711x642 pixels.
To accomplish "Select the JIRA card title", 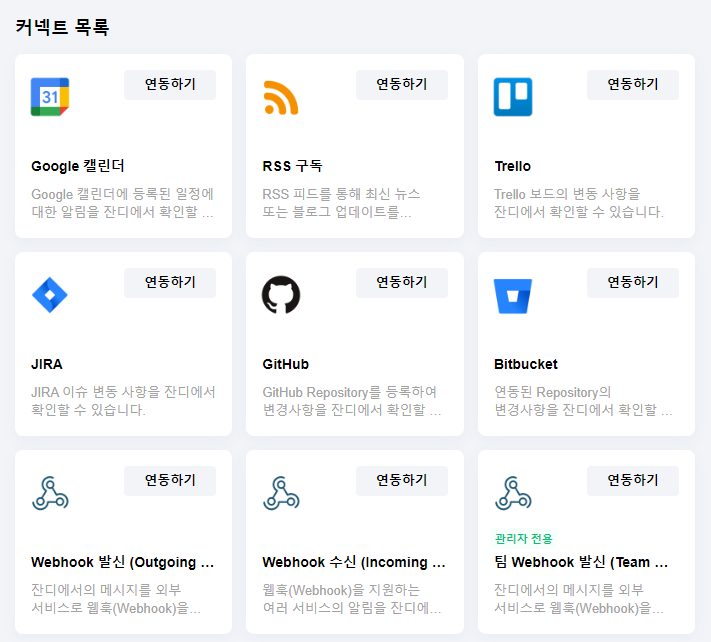I will [x=47, y=365].
